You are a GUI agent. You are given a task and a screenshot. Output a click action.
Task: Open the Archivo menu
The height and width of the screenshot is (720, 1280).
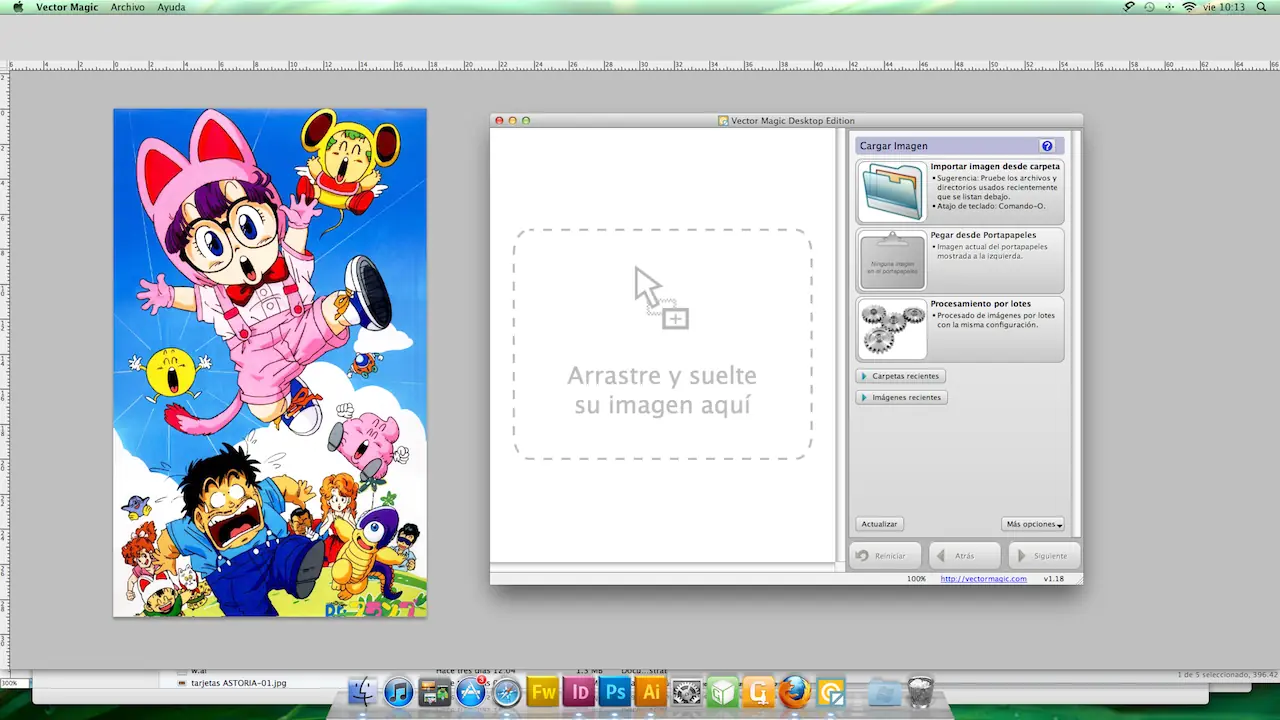click(x=127, y=7)
